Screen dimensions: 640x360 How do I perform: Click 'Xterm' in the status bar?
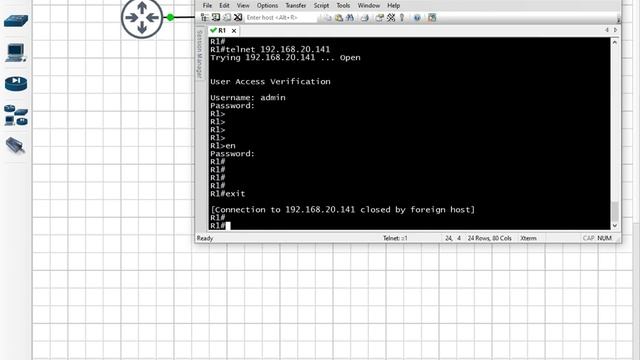528,238
